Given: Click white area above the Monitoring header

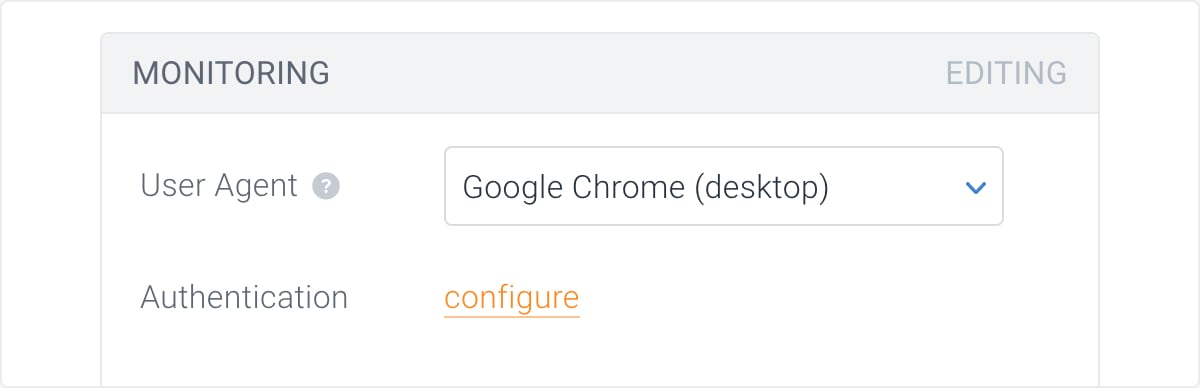Looking at the screenshot, I should [x=600, y=17].
